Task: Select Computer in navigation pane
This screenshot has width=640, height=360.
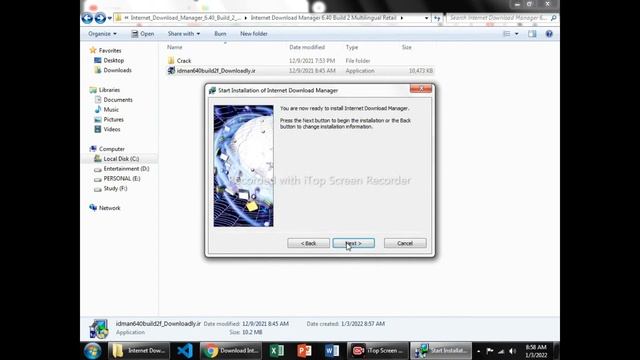Action: click(x=112, y=149)
